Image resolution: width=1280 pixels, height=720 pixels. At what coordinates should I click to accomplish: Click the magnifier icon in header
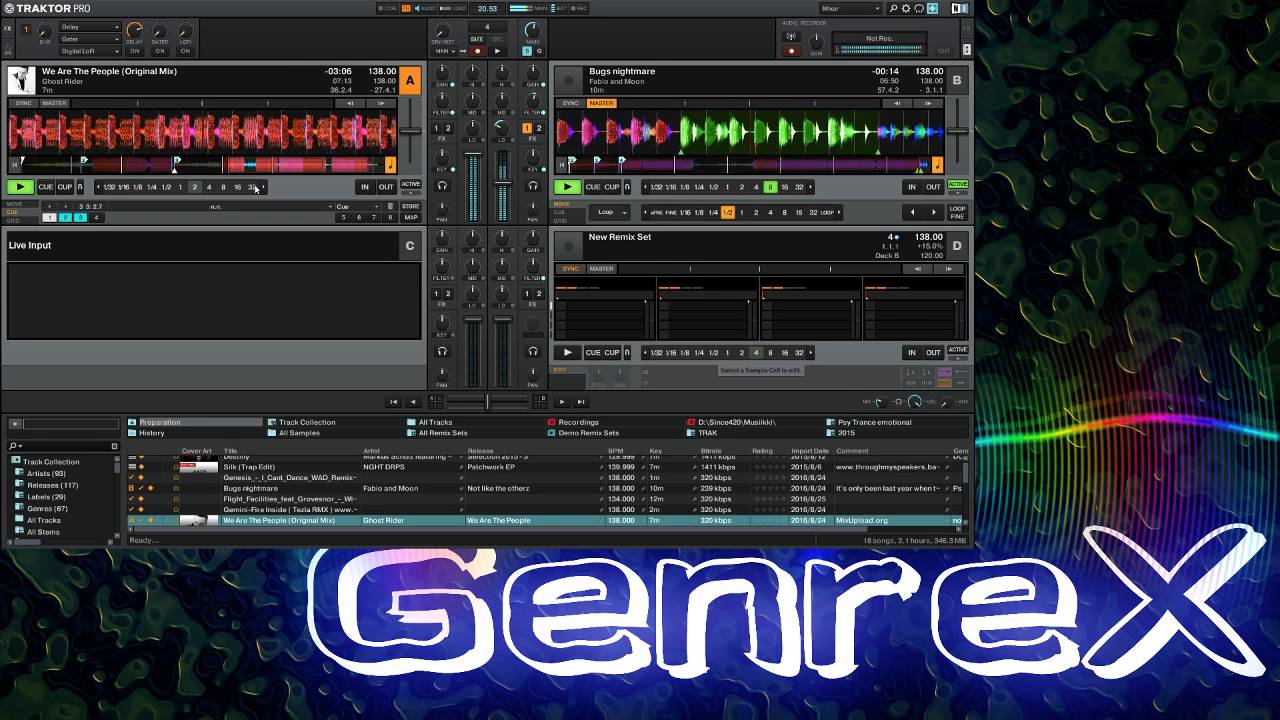pos(893,8)
